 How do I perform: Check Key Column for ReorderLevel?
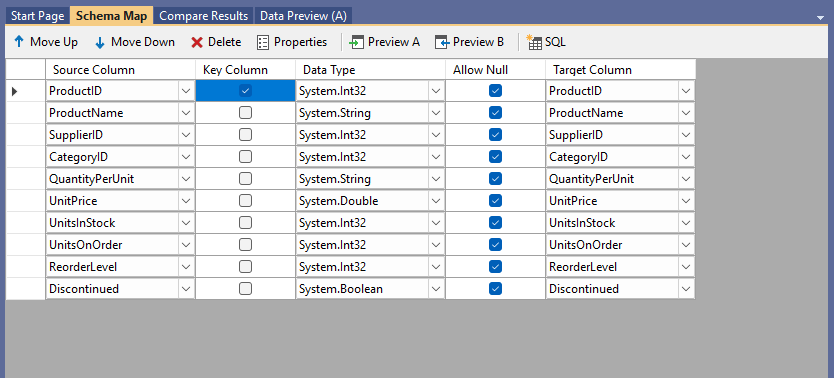[245, 267]
